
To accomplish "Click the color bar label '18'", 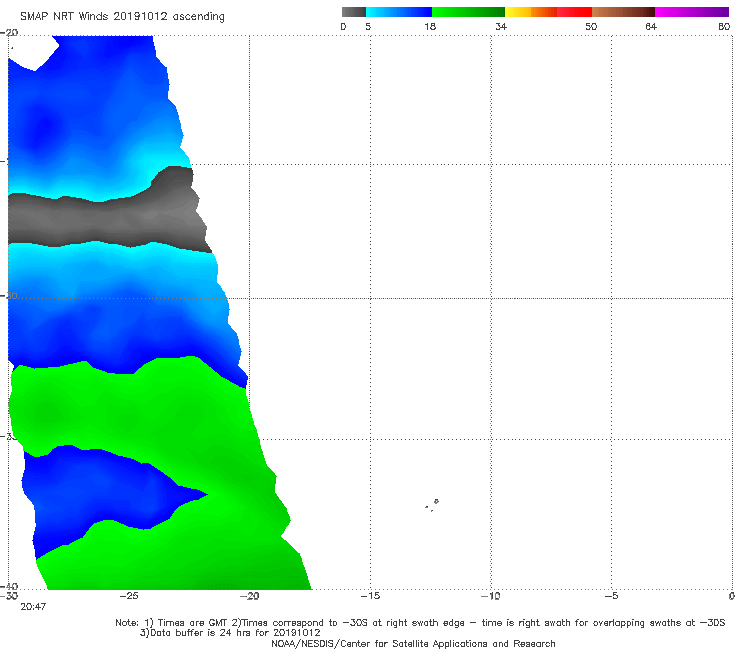I will (430, 26).
